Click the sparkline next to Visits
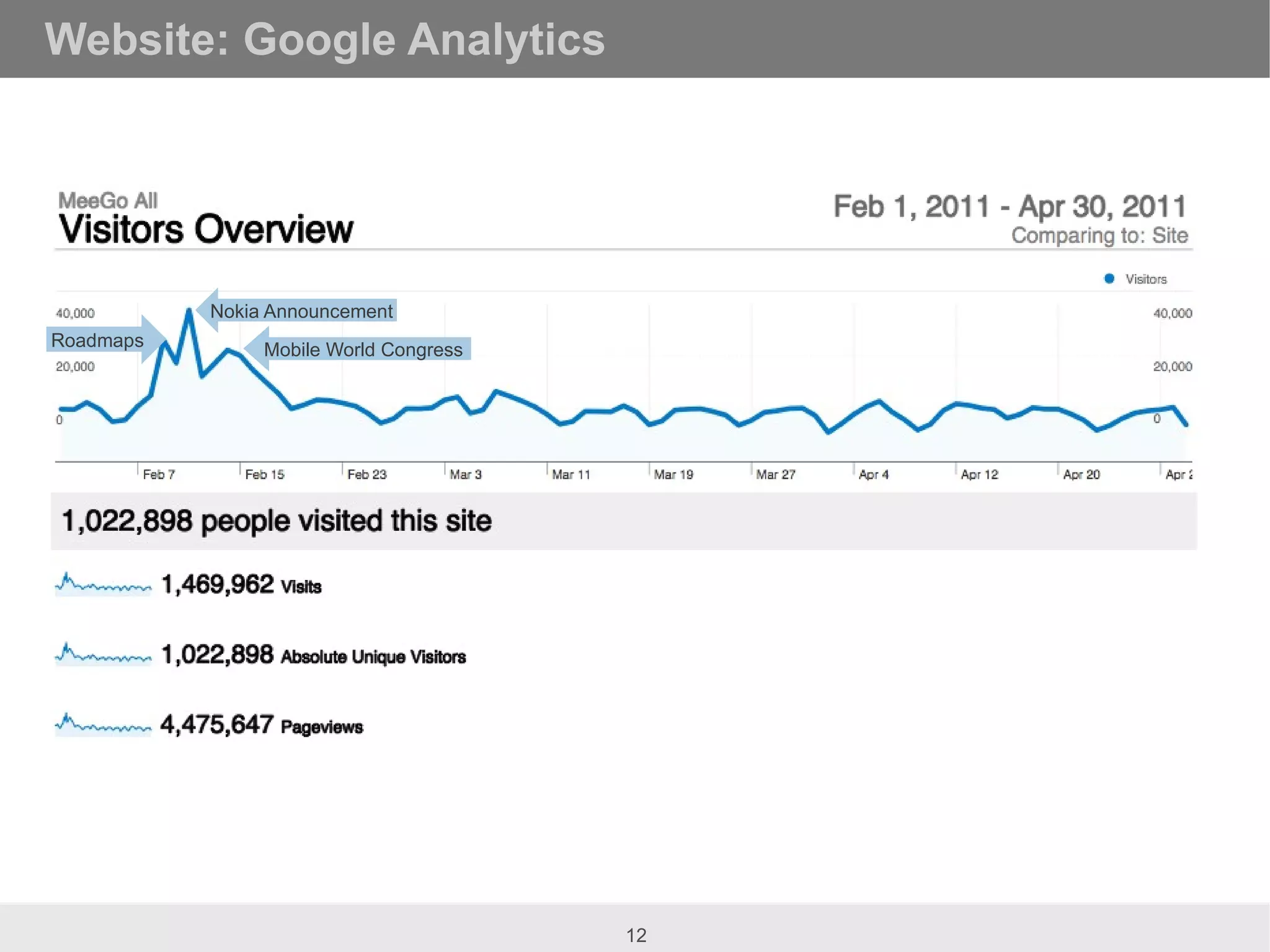This screenshot has width=1270, height=952. click(103, 584)
